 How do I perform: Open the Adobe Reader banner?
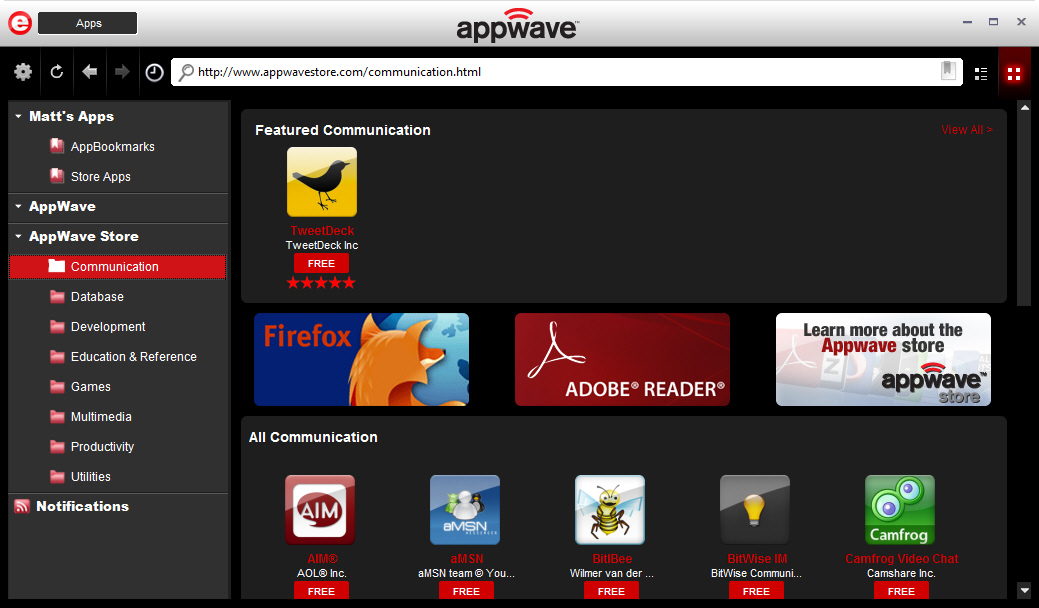point(622,360)
